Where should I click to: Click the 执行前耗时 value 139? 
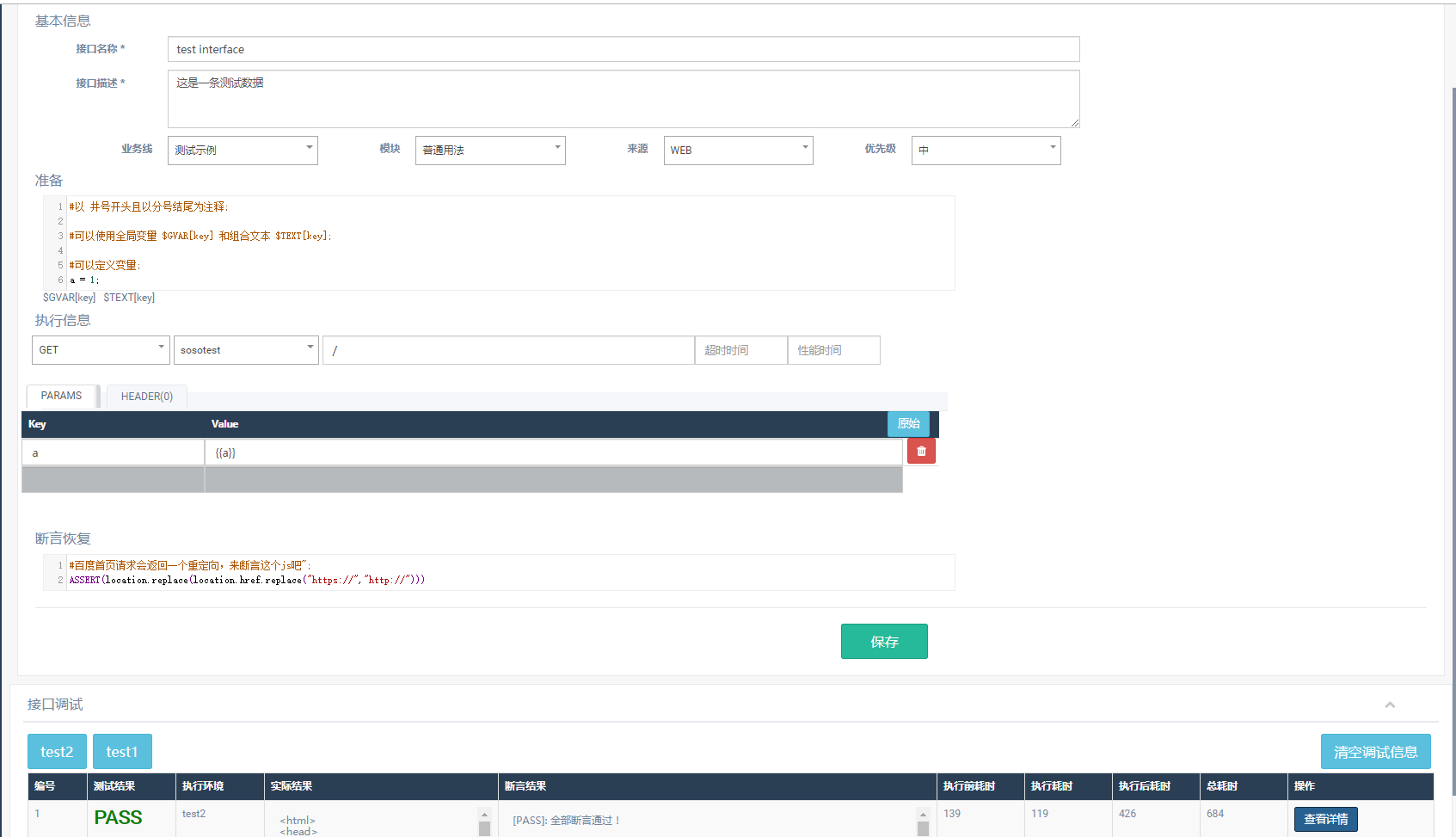tap(952, 814)
